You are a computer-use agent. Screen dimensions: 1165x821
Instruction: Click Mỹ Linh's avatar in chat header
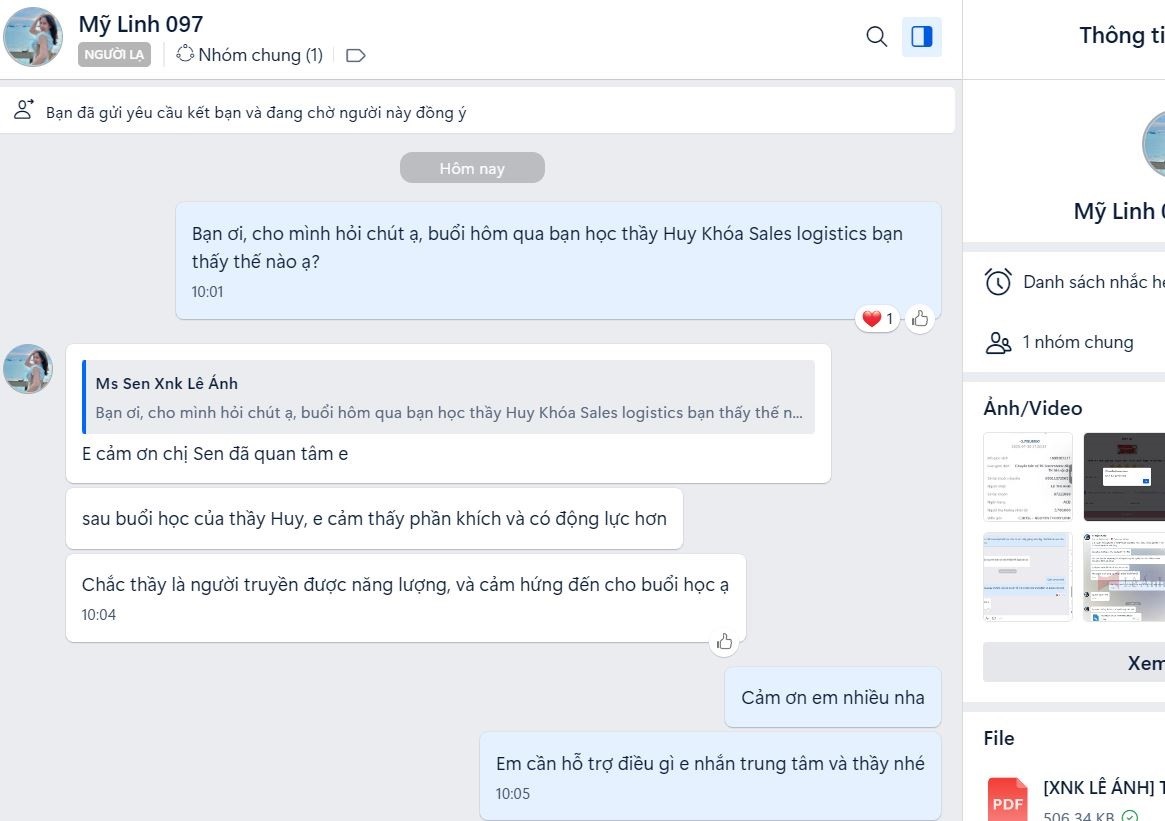point(33,37)
